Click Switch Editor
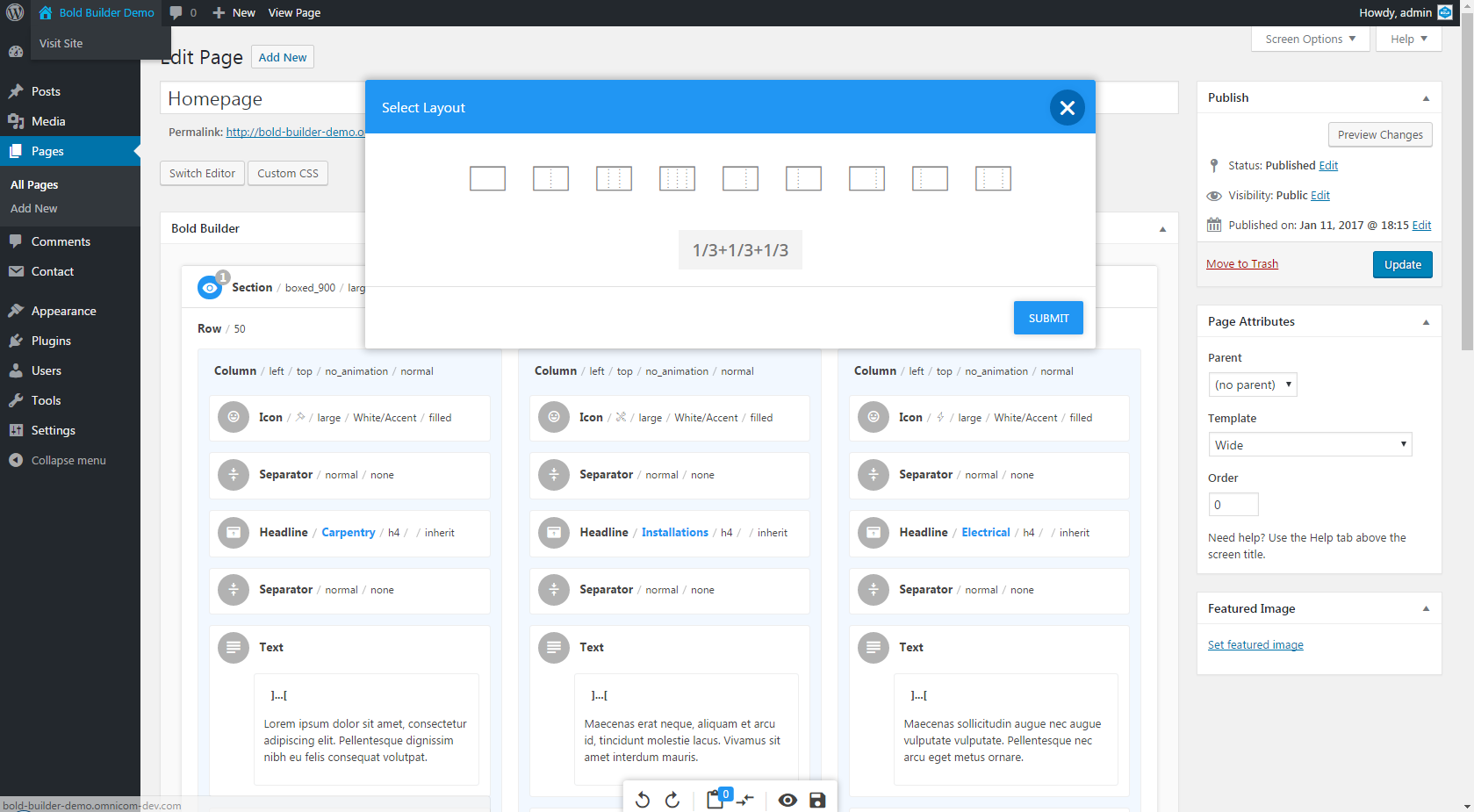The height and width of the screenshot is (812, 1474). [202, 173]
